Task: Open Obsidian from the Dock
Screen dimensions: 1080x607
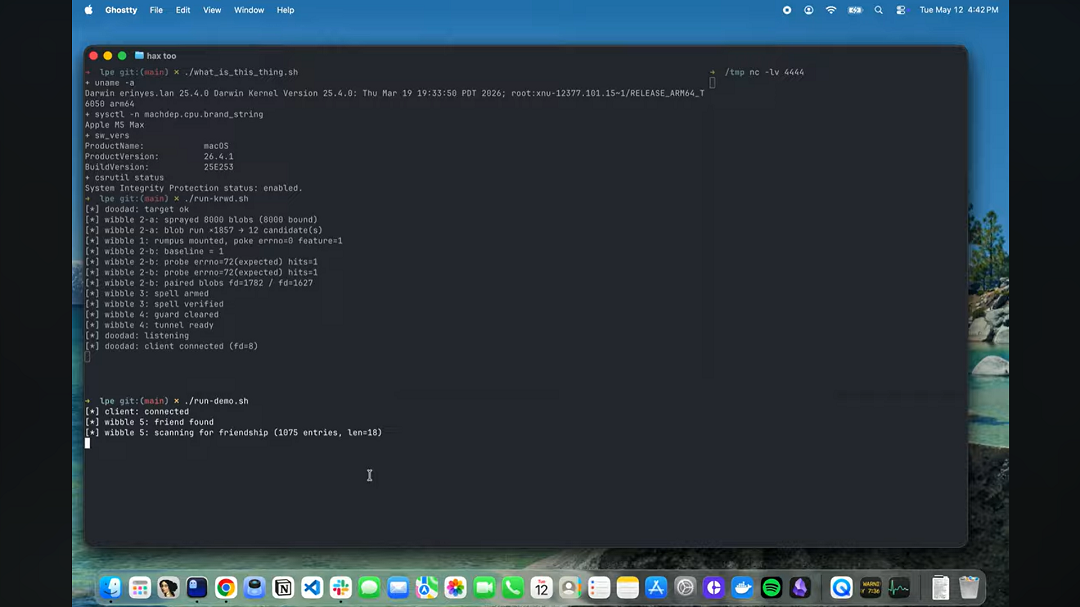Action: 800,588
